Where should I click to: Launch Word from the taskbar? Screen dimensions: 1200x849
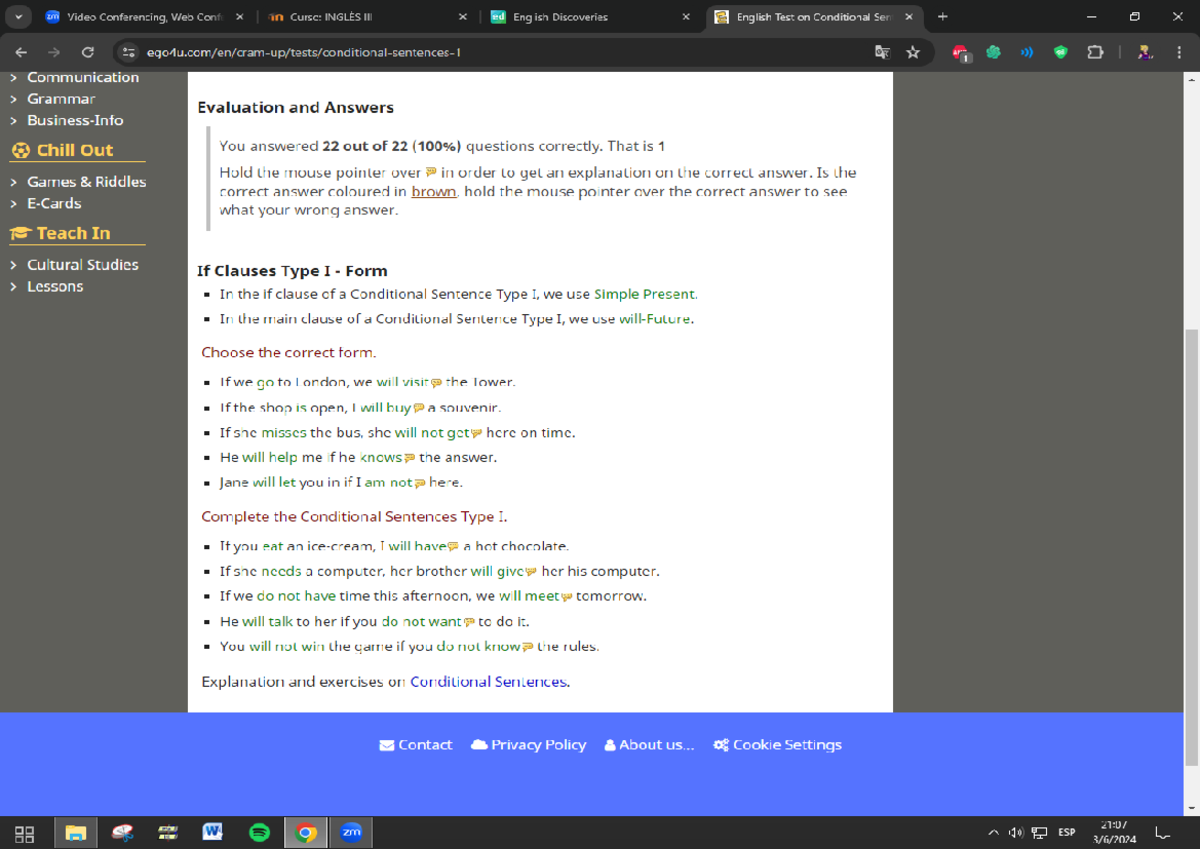coord(212,832)
